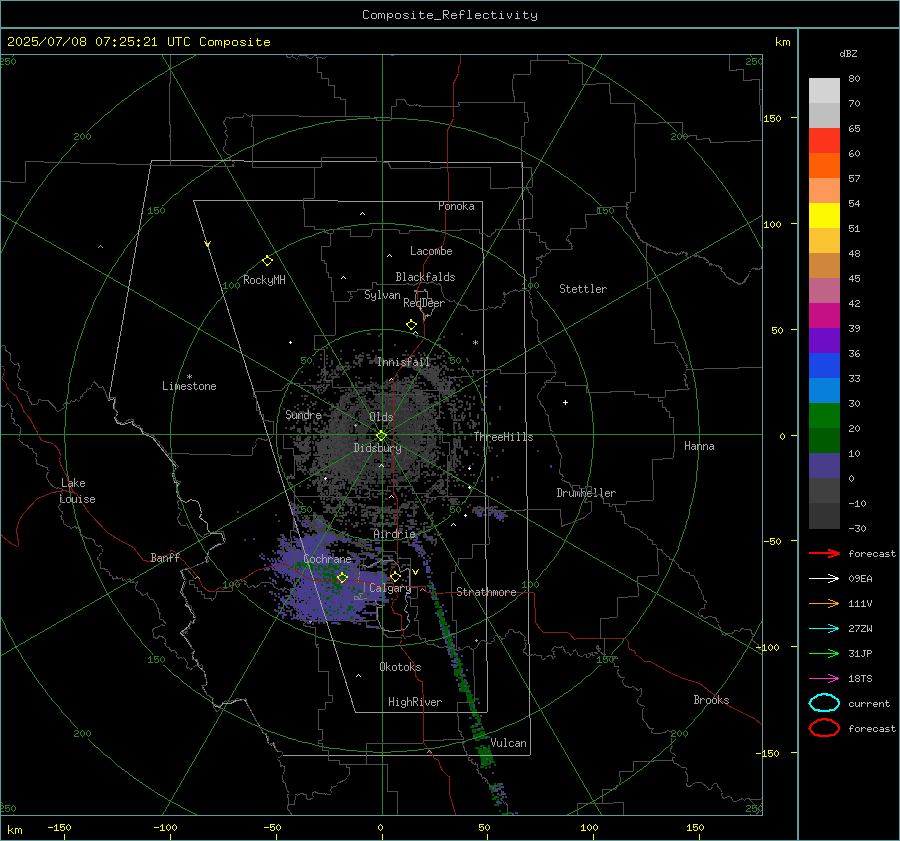
Task: Click the Vulcan label
Action: [508, 743]
